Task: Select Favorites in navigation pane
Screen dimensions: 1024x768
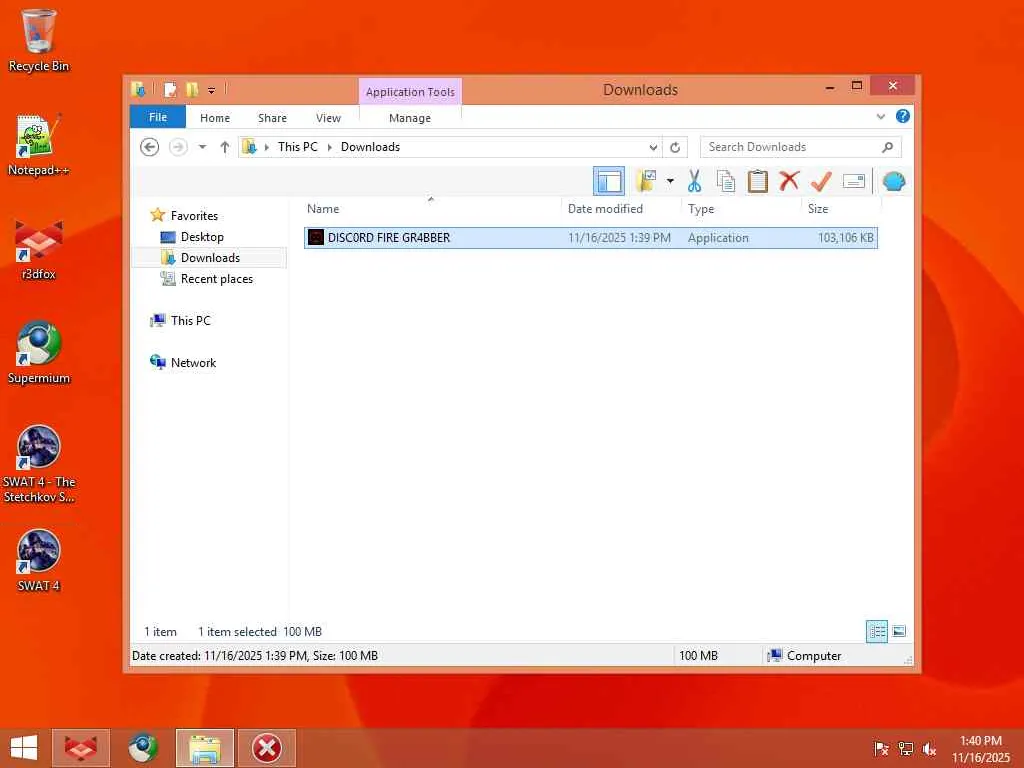Action: [194, 216]
